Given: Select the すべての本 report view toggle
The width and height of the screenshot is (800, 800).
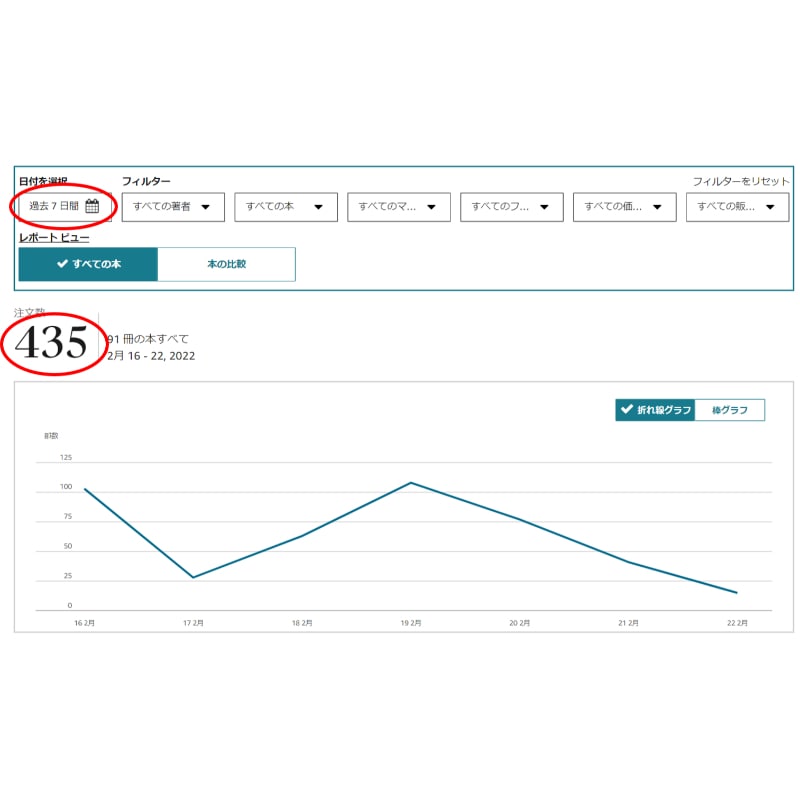Looking at the screenshot, I should pos(88,264).
